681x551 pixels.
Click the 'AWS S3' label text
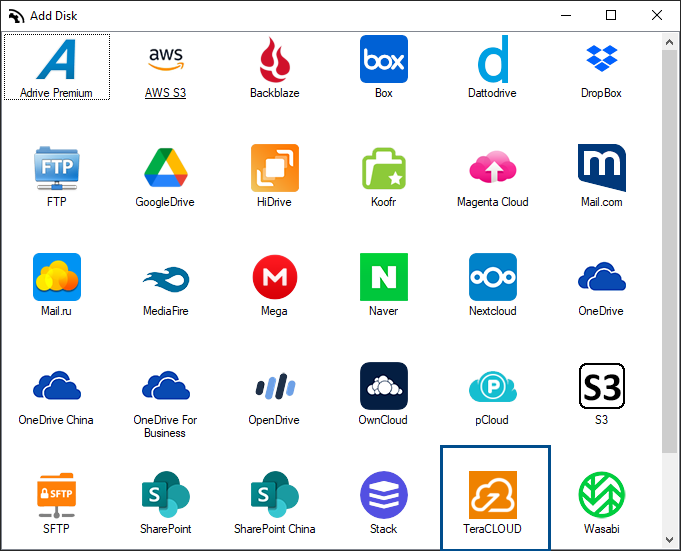pos(165,93)
